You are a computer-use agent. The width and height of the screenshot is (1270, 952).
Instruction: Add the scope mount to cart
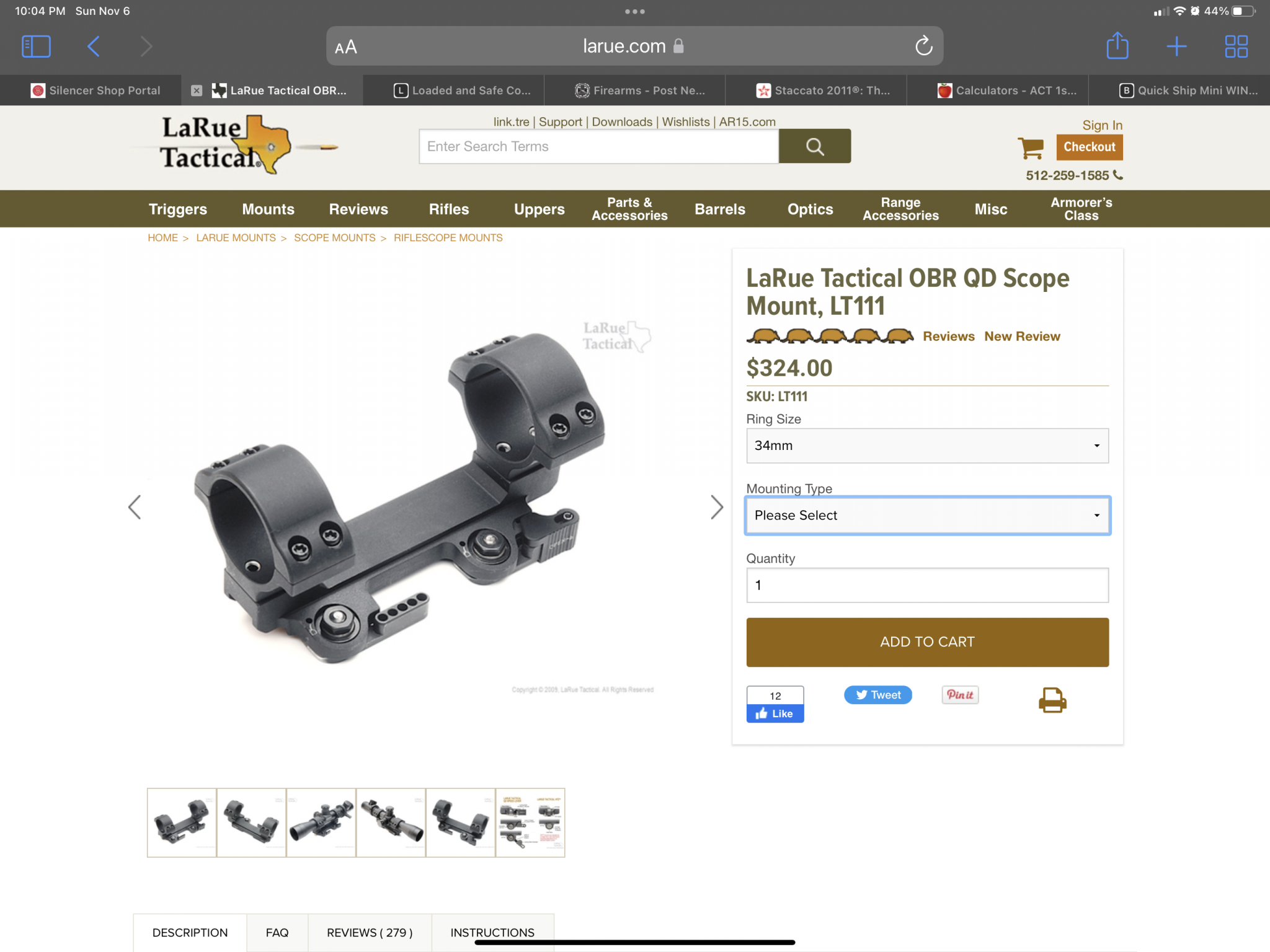tap(927, 642)
